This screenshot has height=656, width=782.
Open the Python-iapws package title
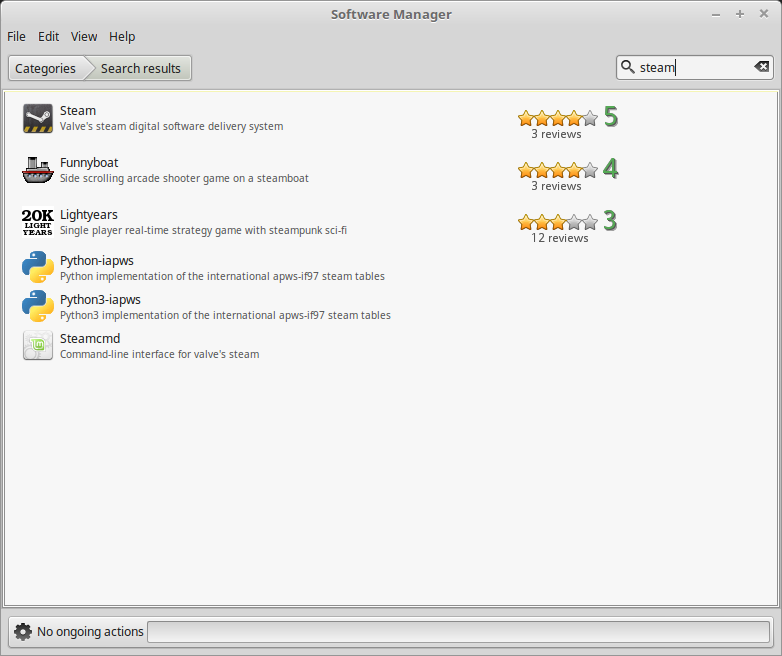pyautogui.click(x=97, y=261)
